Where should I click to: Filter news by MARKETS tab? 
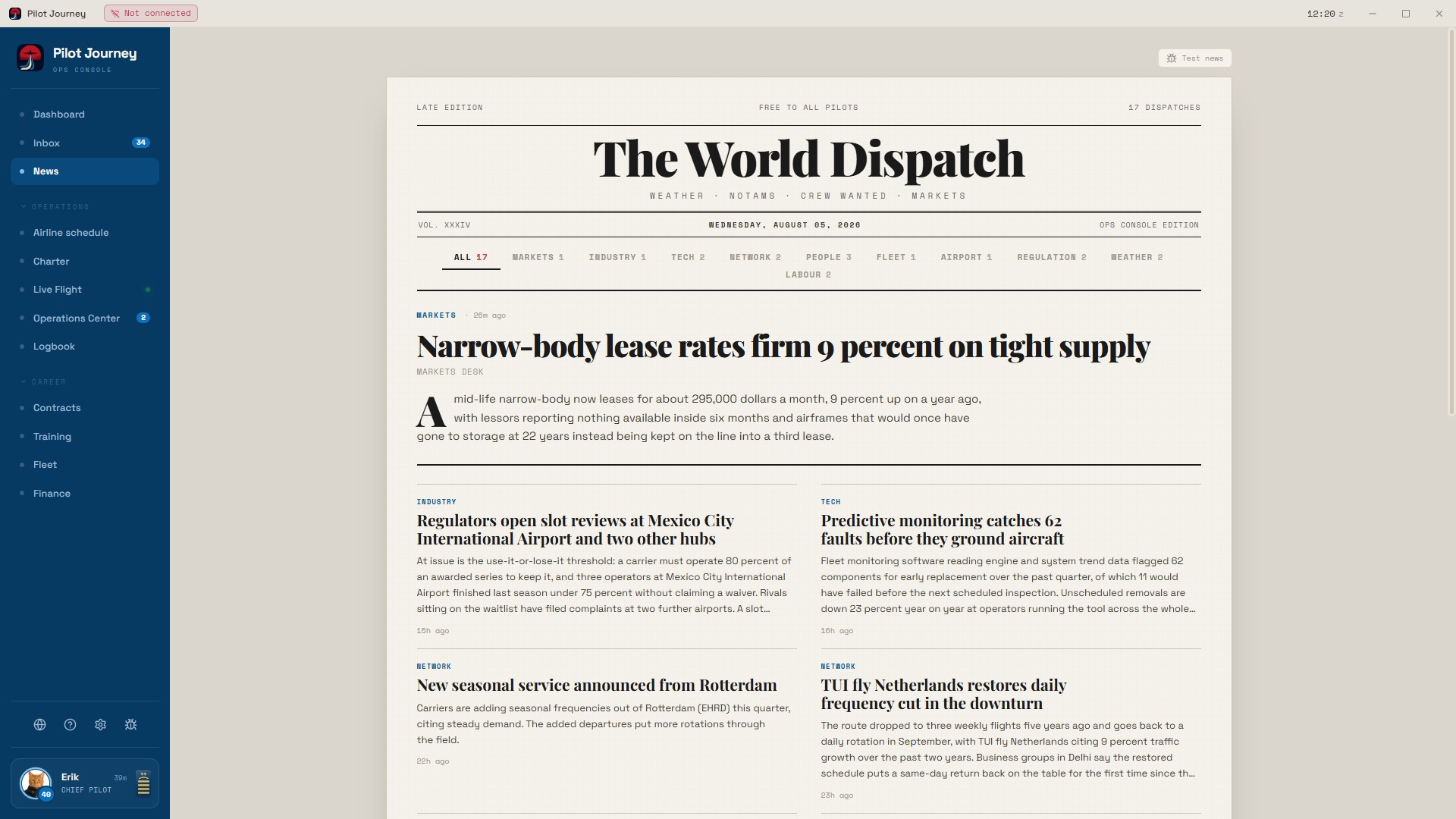pyautogui.click(x=538, y=258)
